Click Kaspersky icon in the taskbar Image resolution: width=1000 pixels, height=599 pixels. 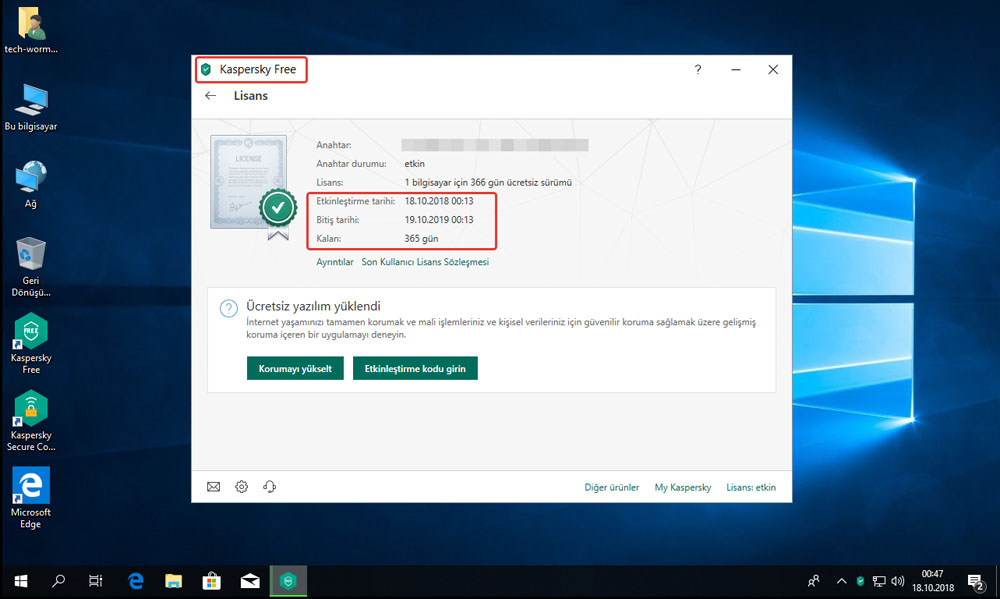pyautogui.click(x=288, y=580)
